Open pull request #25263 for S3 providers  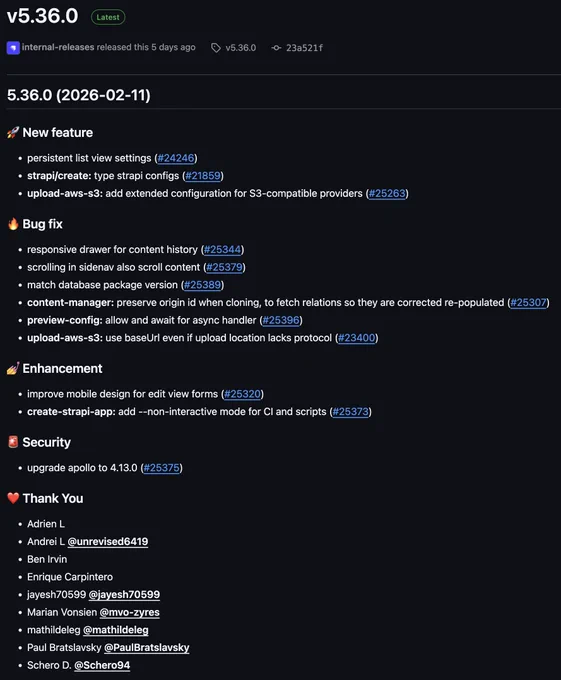click(x=387, y=193)
